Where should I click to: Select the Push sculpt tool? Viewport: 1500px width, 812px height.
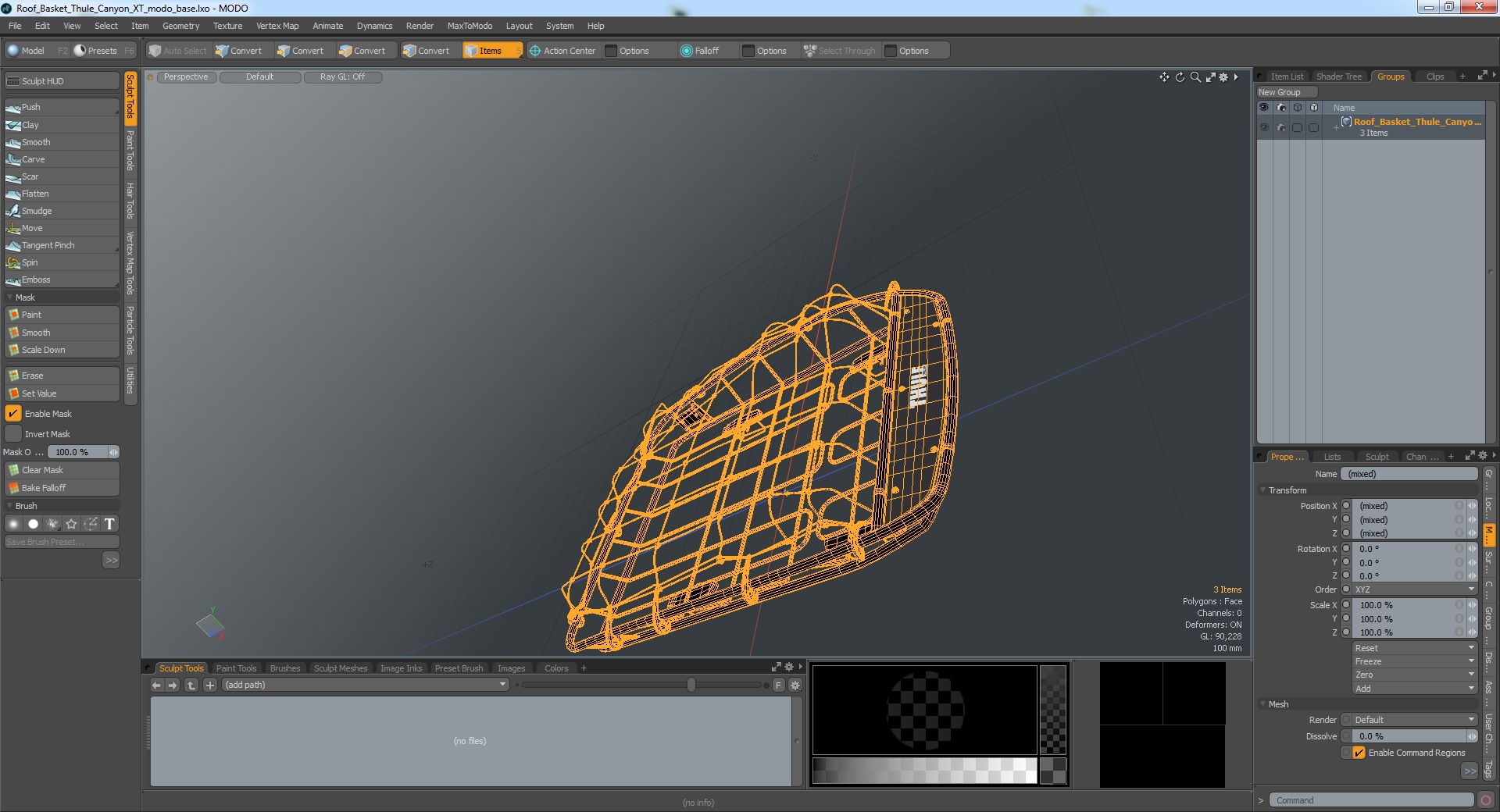(x=62, y=107)
